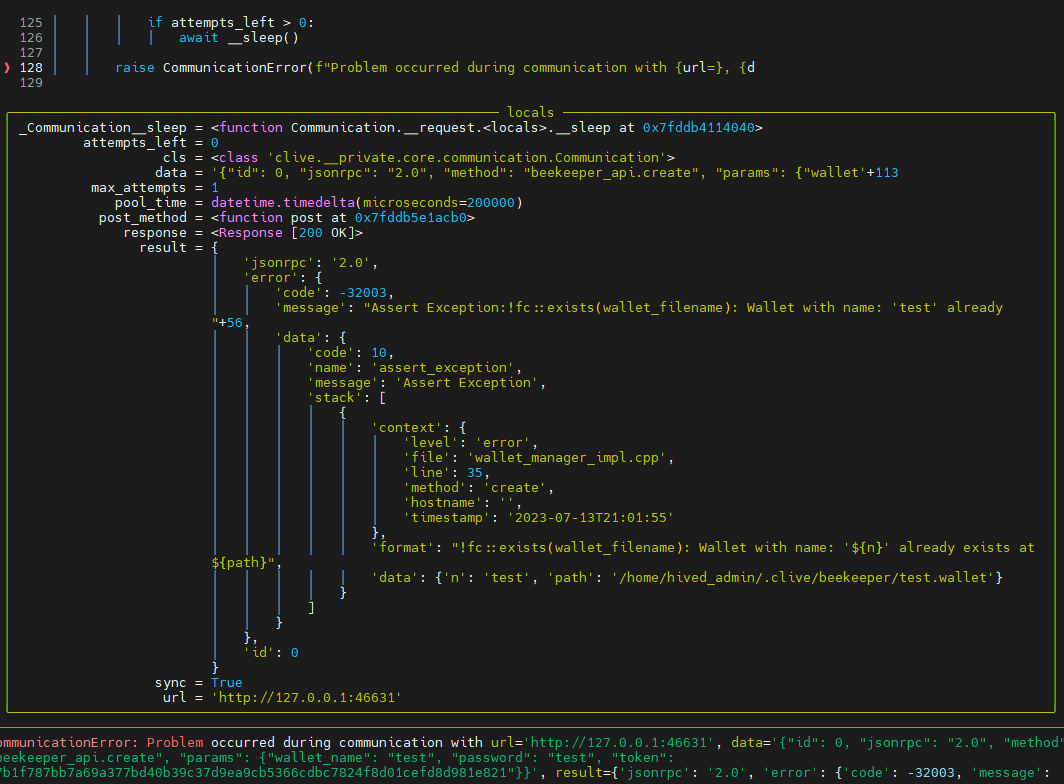Screen dimensions: 1064x784
Task: Click the <Response [200 OK]> value
Action: click(x=287, y=232)
